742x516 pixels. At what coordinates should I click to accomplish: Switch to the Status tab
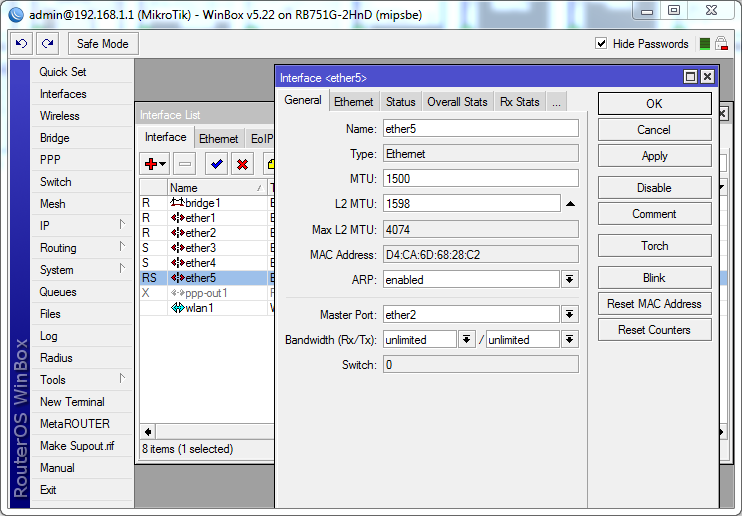point(400,102)
